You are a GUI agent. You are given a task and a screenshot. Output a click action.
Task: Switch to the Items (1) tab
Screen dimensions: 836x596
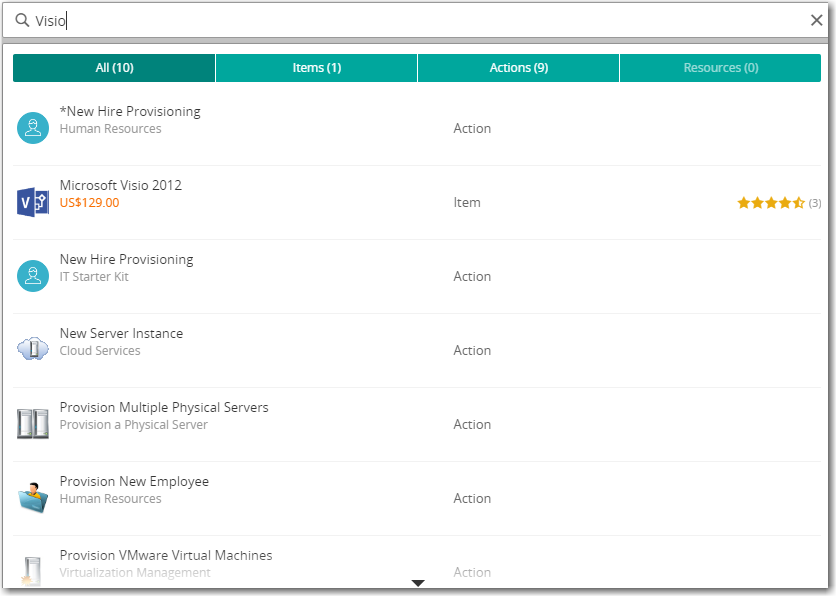point(316,68)
